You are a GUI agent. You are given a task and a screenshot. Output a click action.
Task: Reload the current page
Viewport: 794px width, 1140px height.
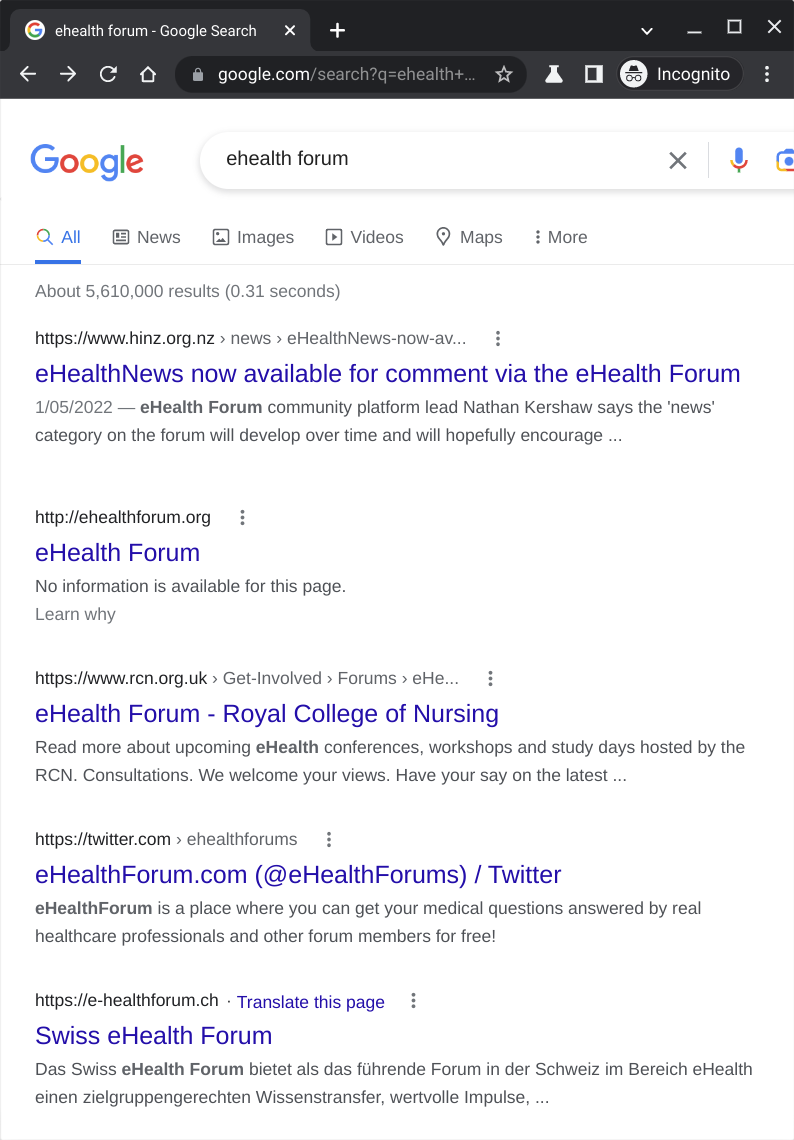pos(108,74)
